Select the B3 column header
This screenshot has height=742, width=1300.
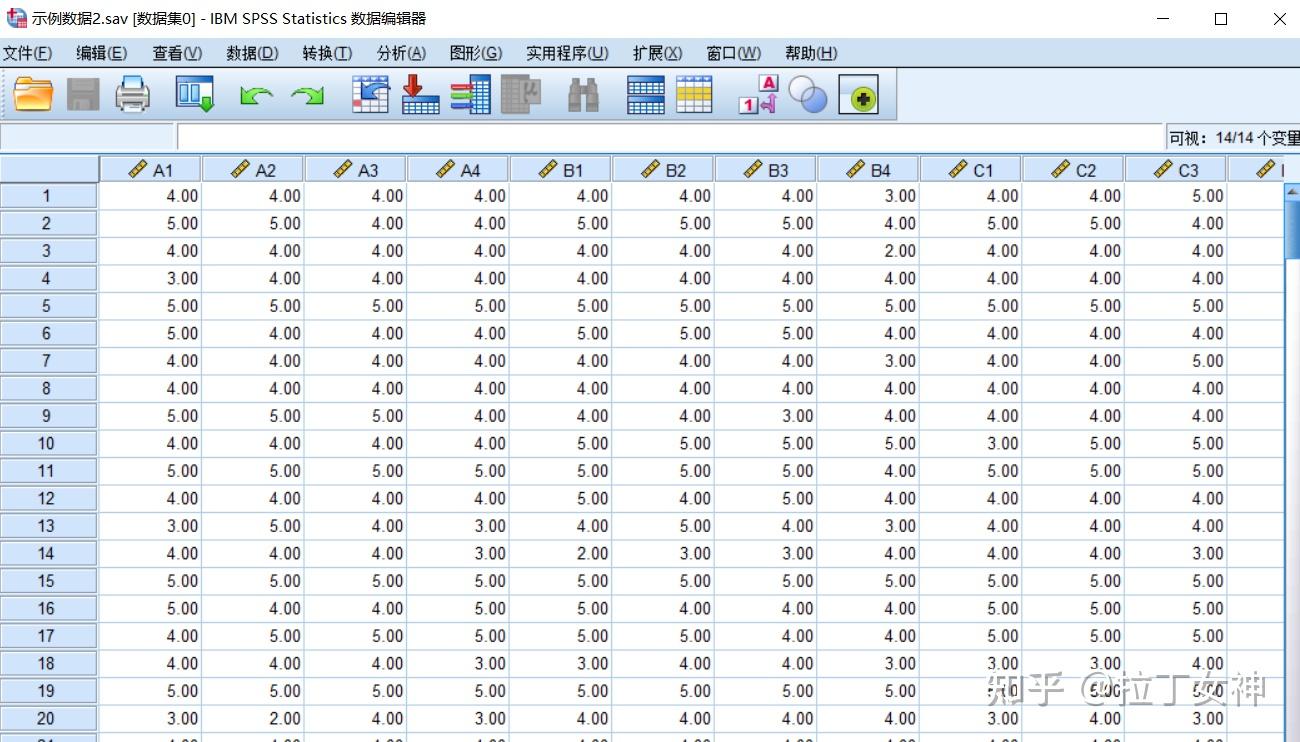click(x=766, y=170)
